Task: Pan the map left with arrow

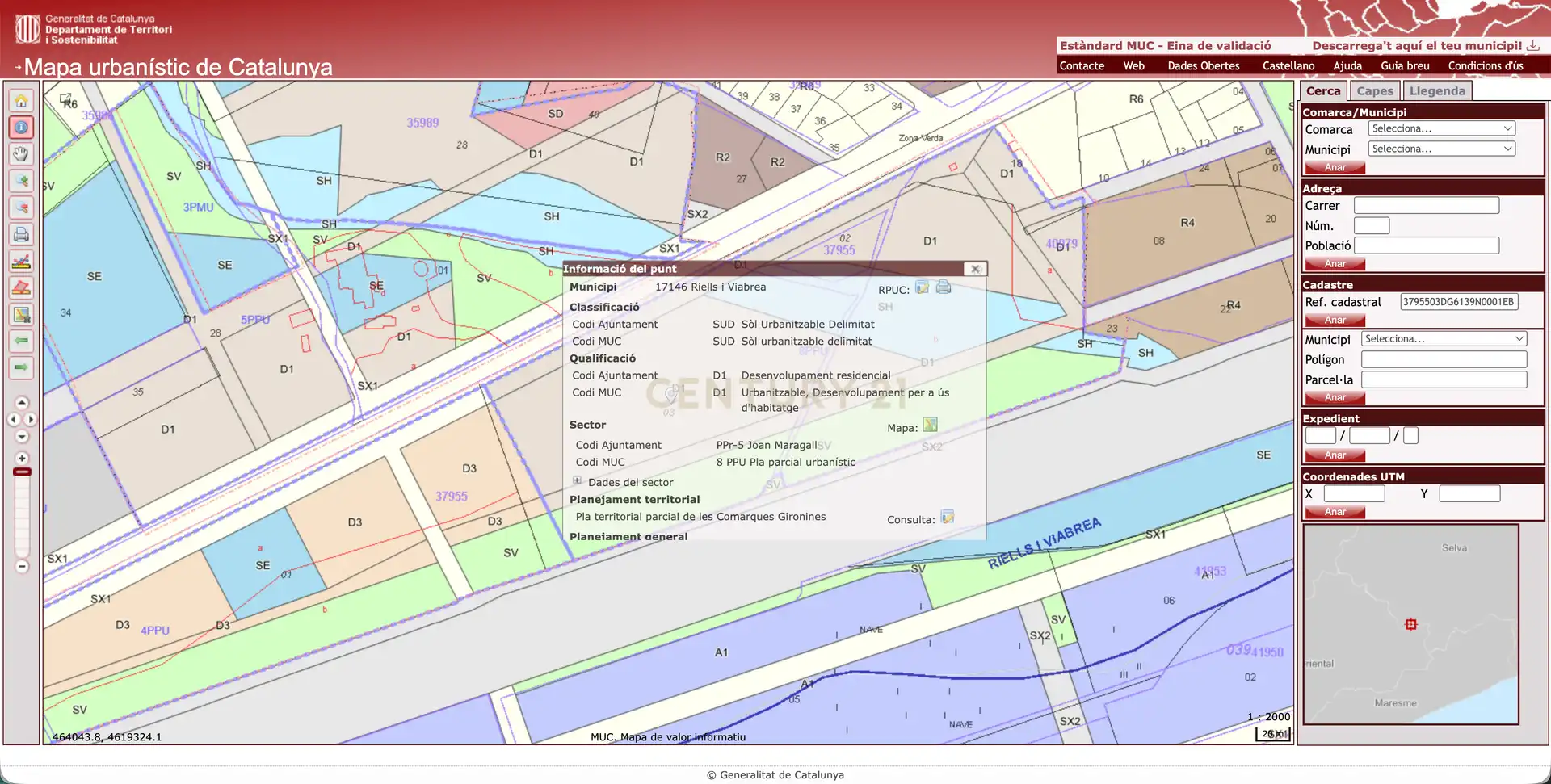Action: point(13,419)
